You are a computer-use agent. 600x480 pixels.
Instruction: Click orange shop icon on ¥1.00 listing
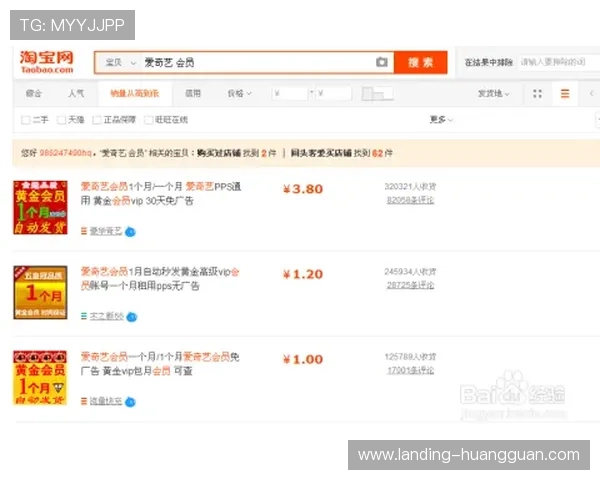84,401
